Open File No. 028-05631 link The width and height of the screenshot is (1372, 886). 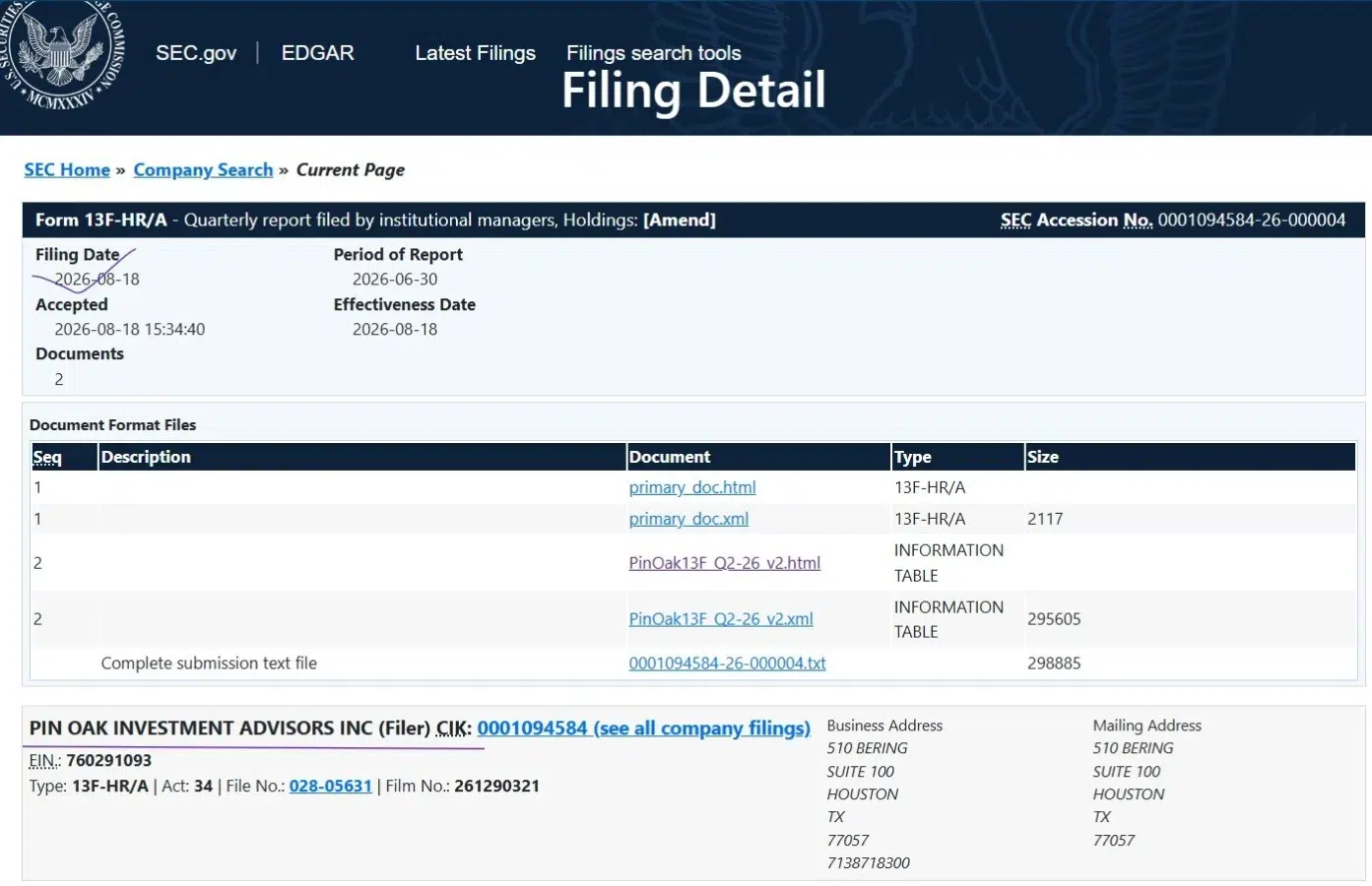pyautogui.click(x=330, y=786)
